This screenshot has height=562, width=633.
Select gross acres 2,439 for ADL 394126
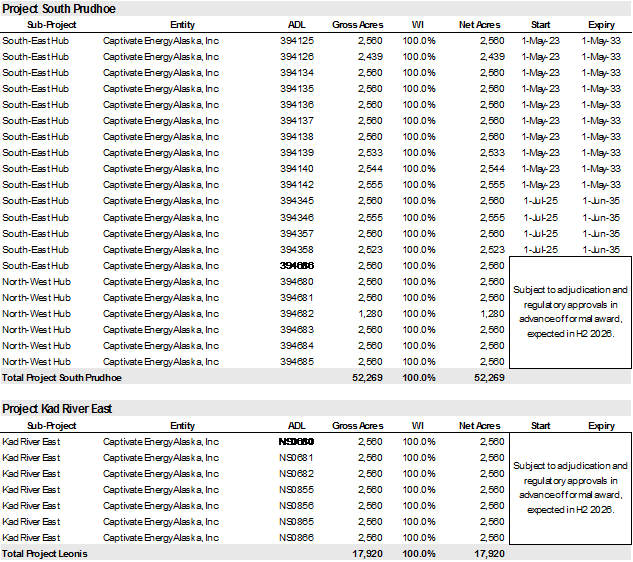(369, 56)
